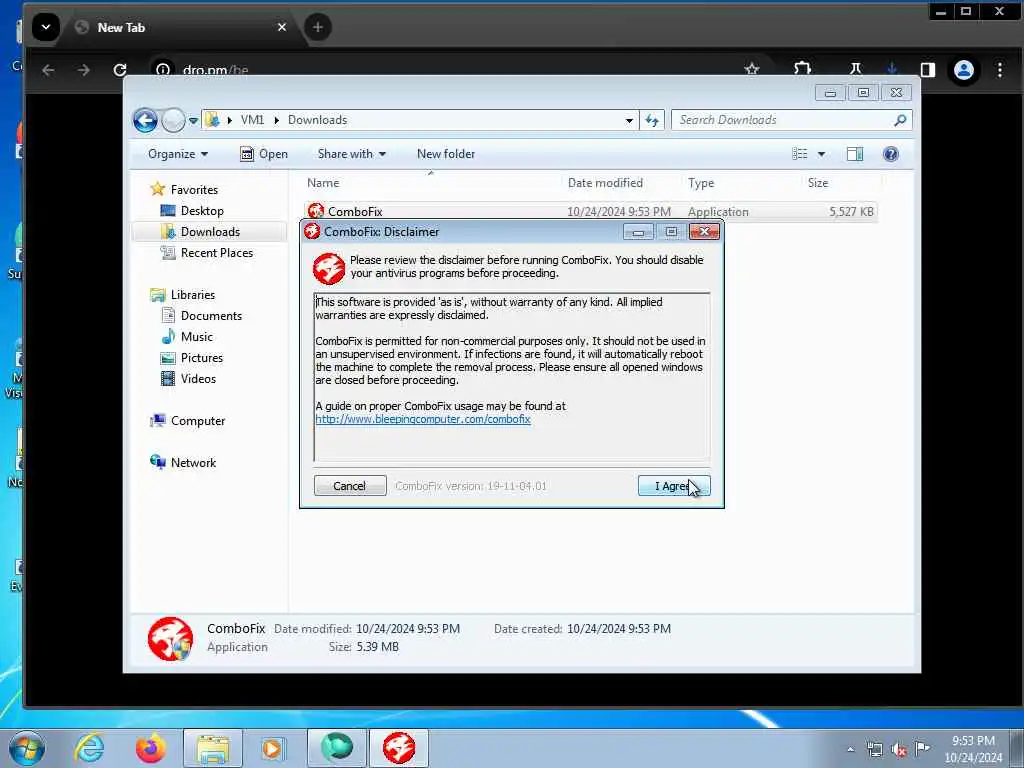
Task: Click the VM1 breadcrumb in address bar
Action: tap(252, 120)
